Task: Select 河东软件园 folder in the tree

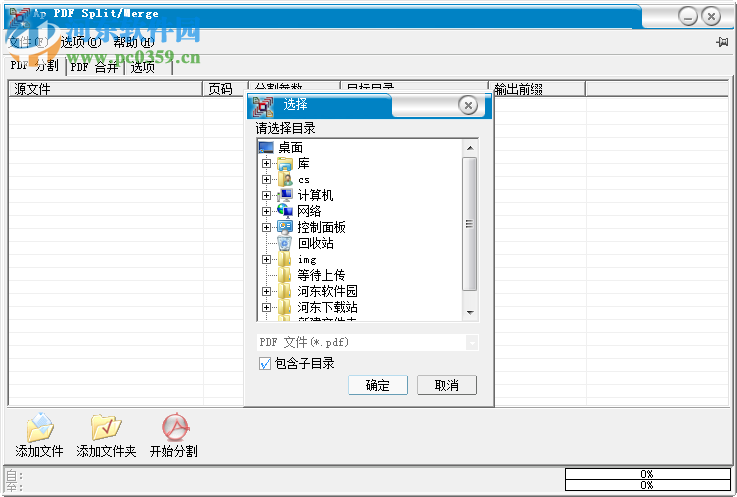Action: [328, 291]
